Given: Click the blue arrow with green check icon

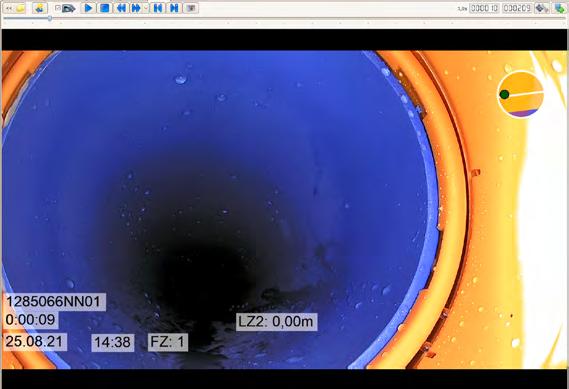Looking at the screenshot, I should click(x=560, y=8).
